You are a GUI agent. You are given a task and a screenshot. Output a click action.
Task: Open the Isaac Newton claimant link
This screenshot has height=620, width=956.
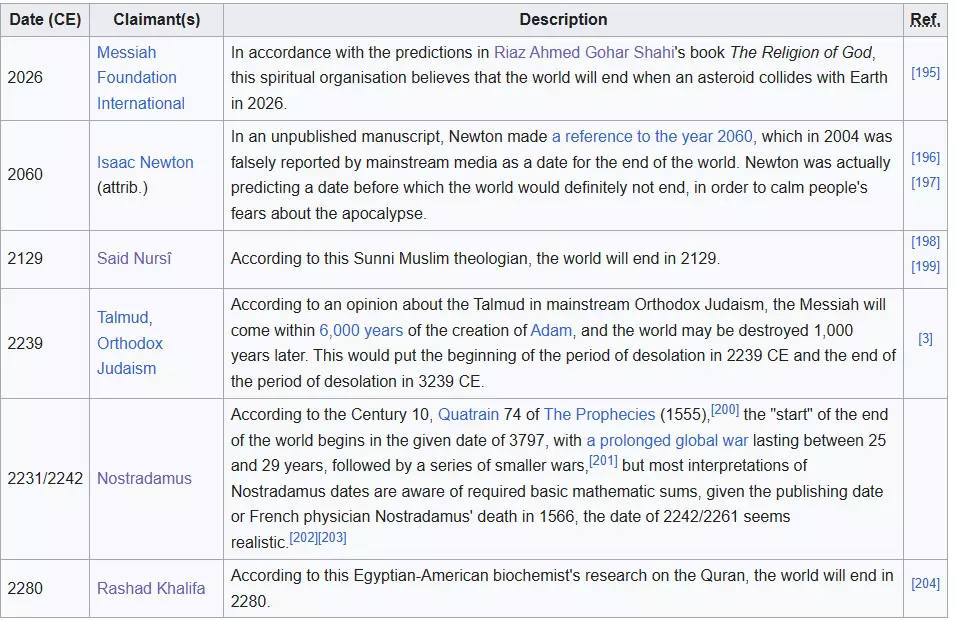(145, 162)
